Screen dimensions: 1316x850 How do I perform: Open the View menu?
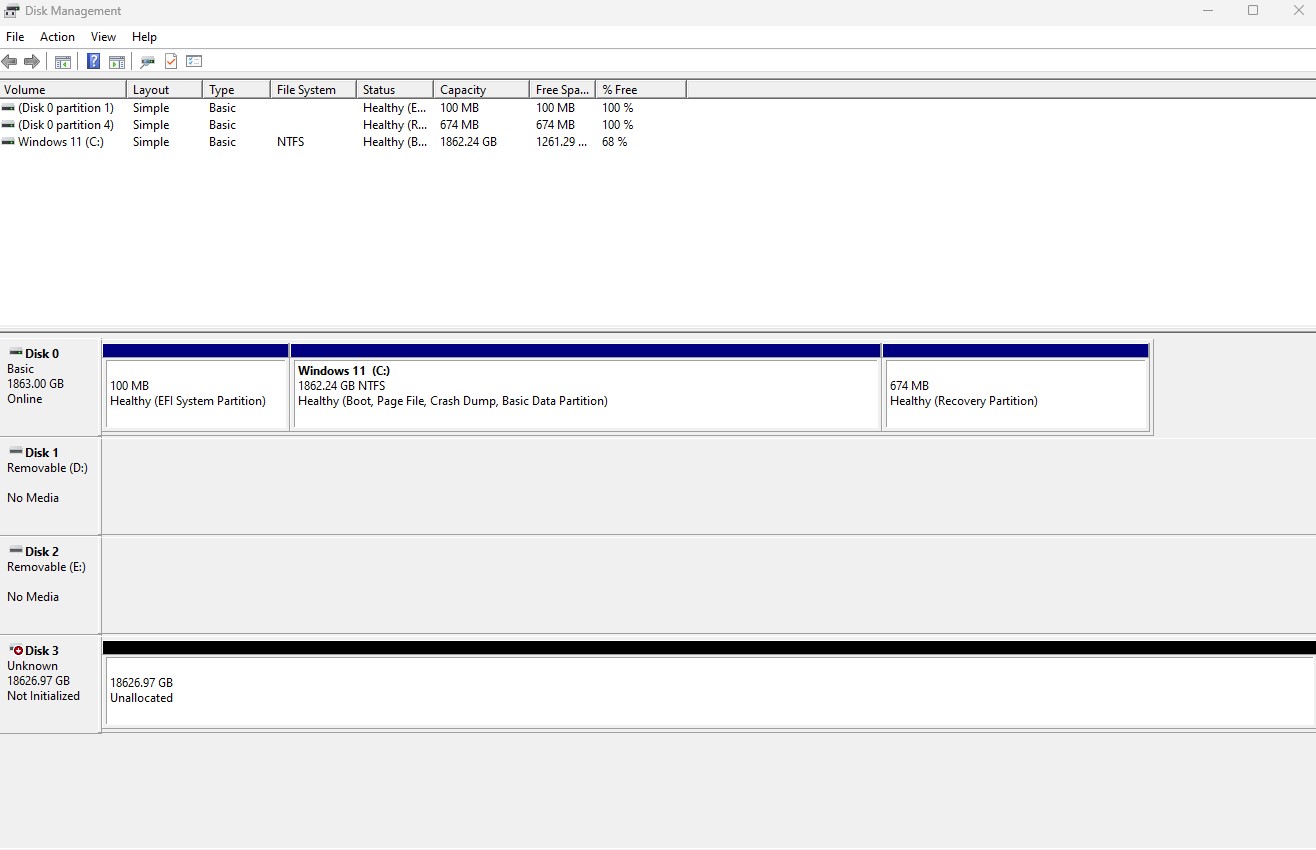pos(103,37)
